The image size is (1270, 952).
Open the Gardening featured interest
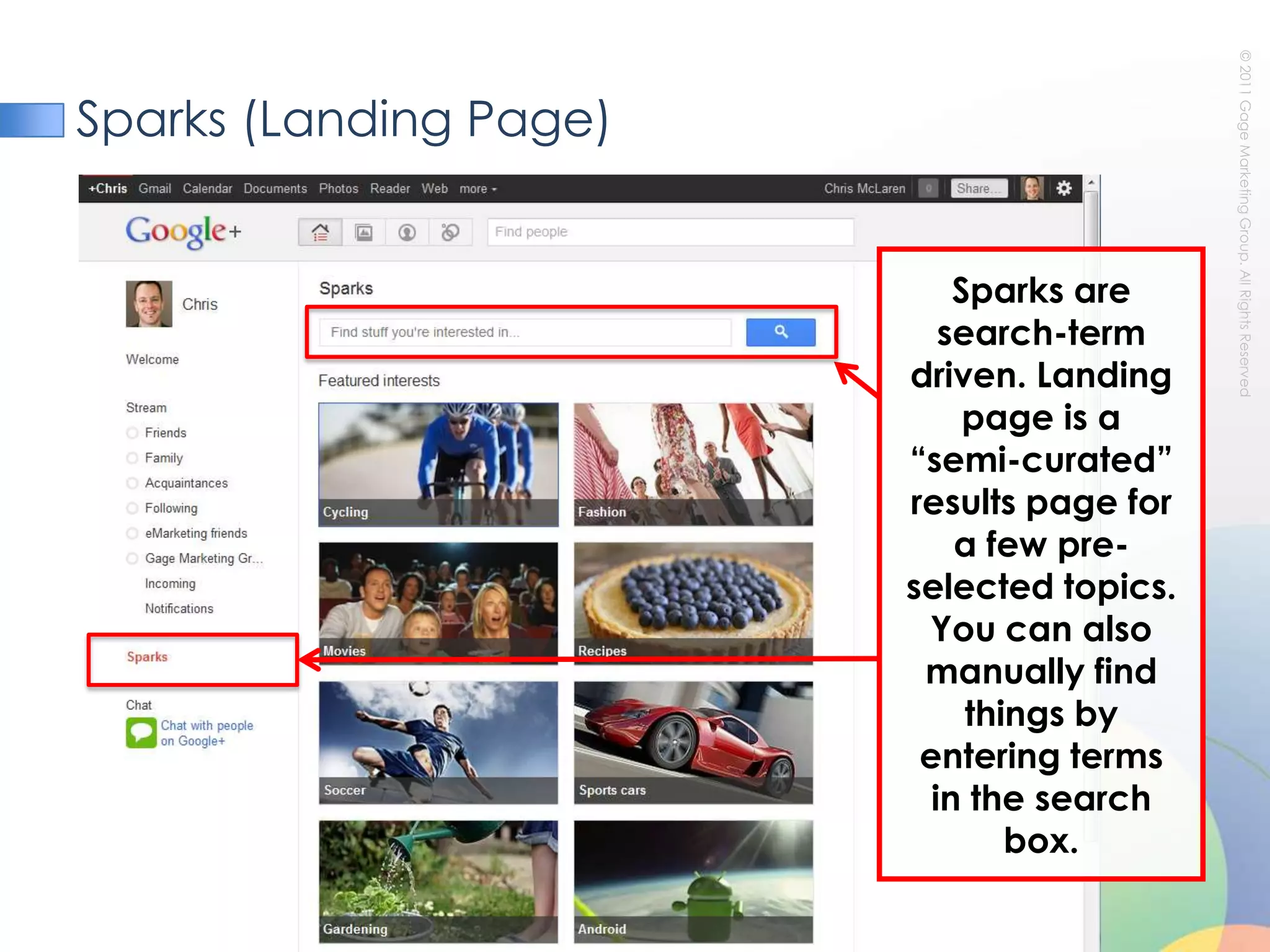[438, 881]
